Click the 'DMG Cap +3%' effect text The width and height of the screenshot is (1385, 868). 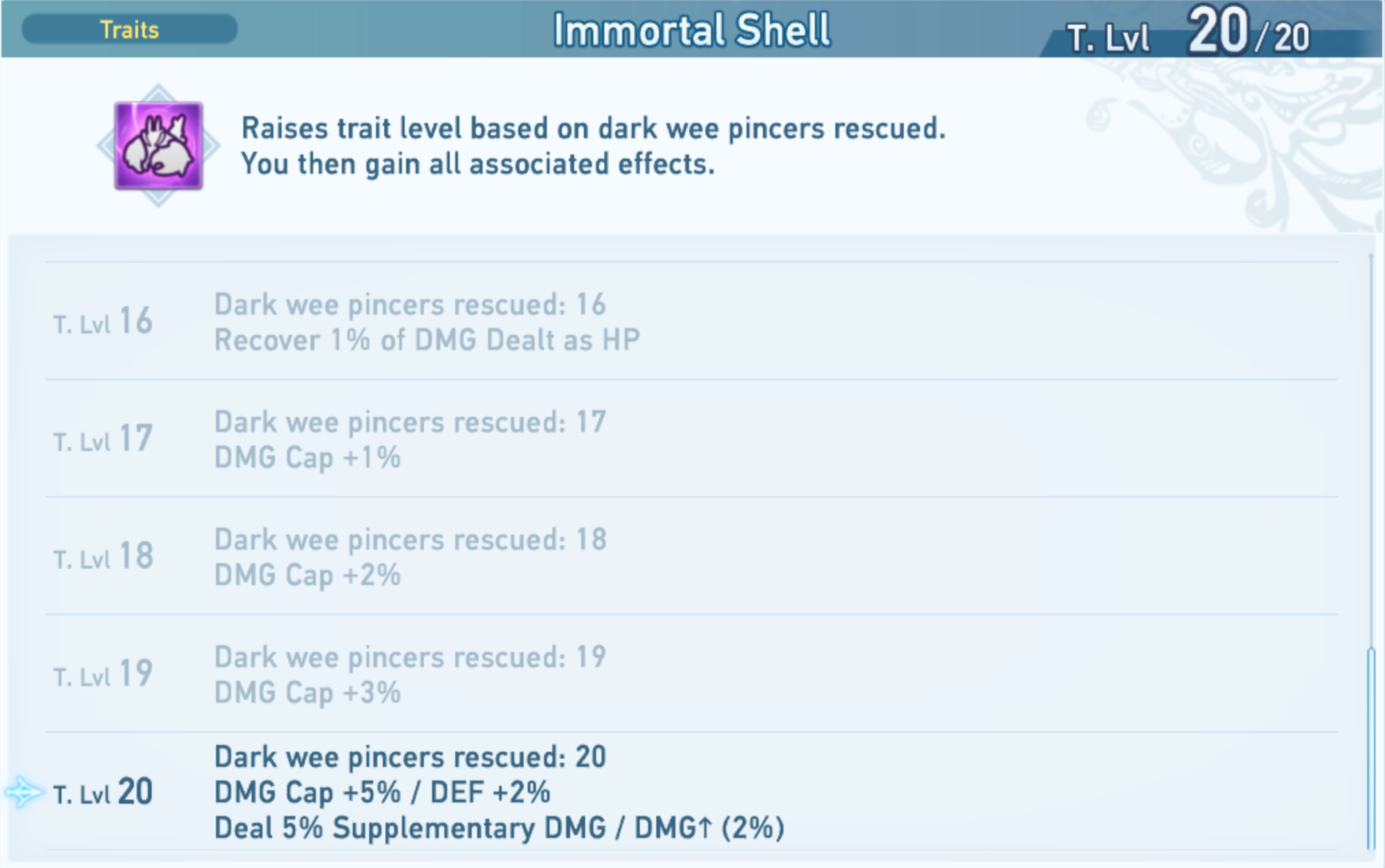(308, 692)
